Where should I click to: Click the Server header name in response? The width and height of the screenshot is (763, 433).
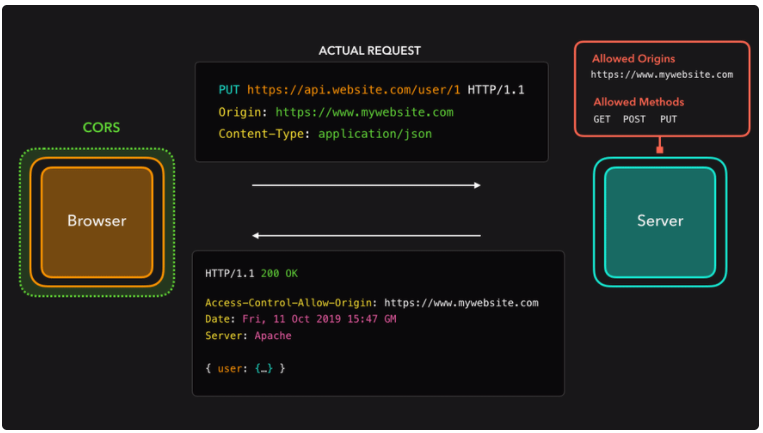(x=226, y=336)
